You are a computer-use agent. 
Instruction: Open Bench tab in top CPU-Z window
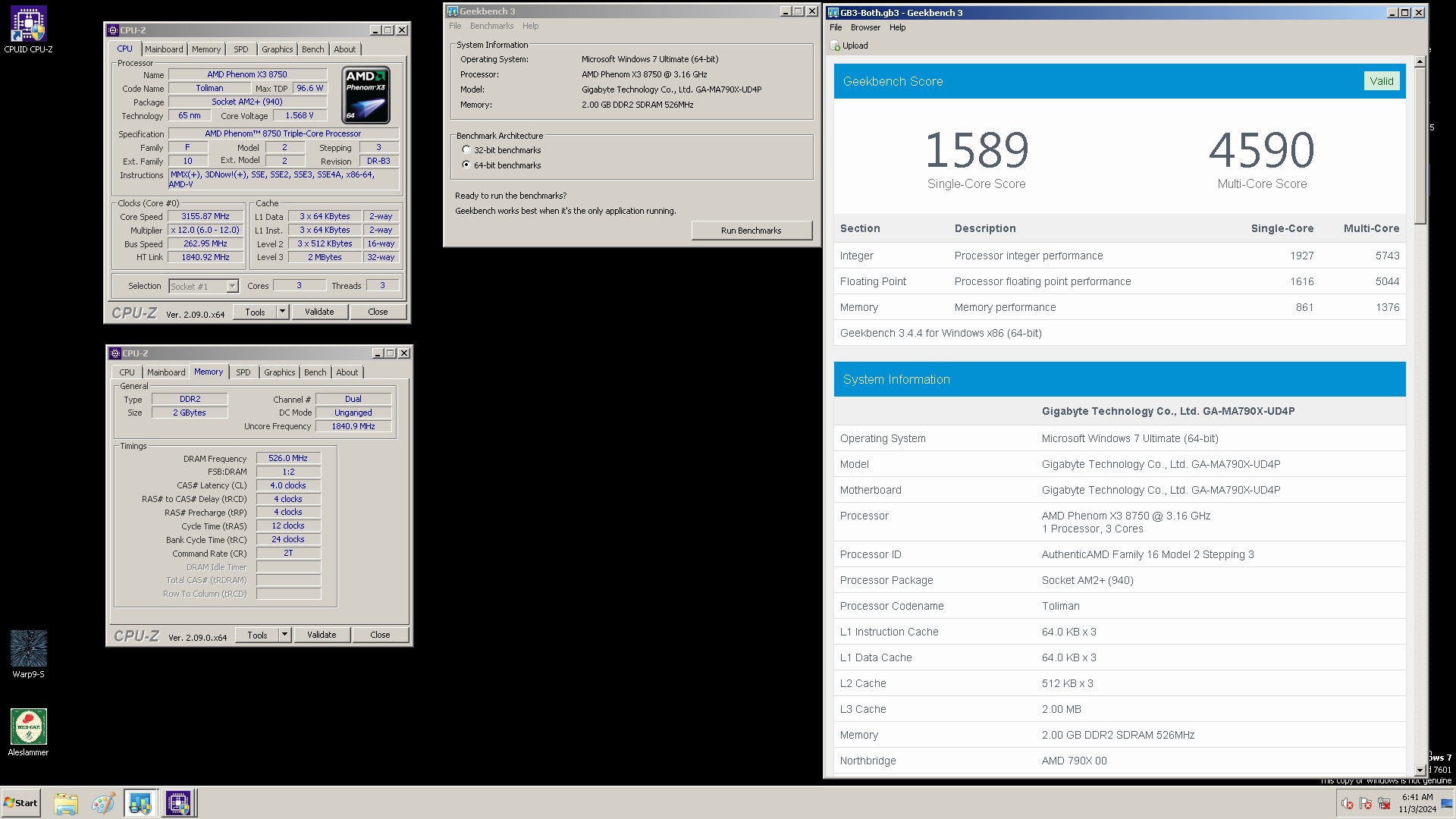pyautogui.click(x=313, y=49)
